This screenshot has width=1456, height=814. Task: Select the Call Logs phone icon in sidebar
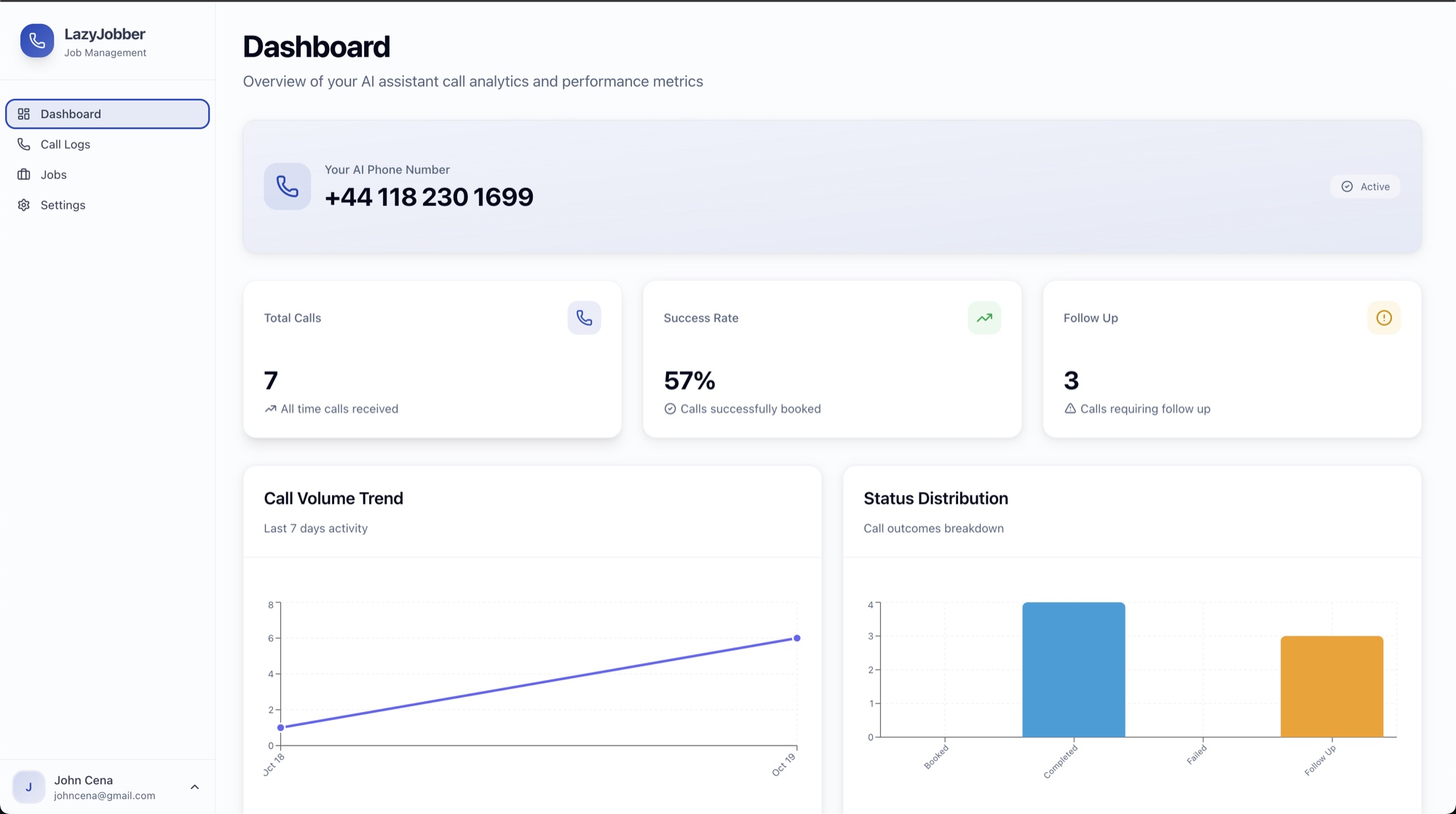pos(23,143)
